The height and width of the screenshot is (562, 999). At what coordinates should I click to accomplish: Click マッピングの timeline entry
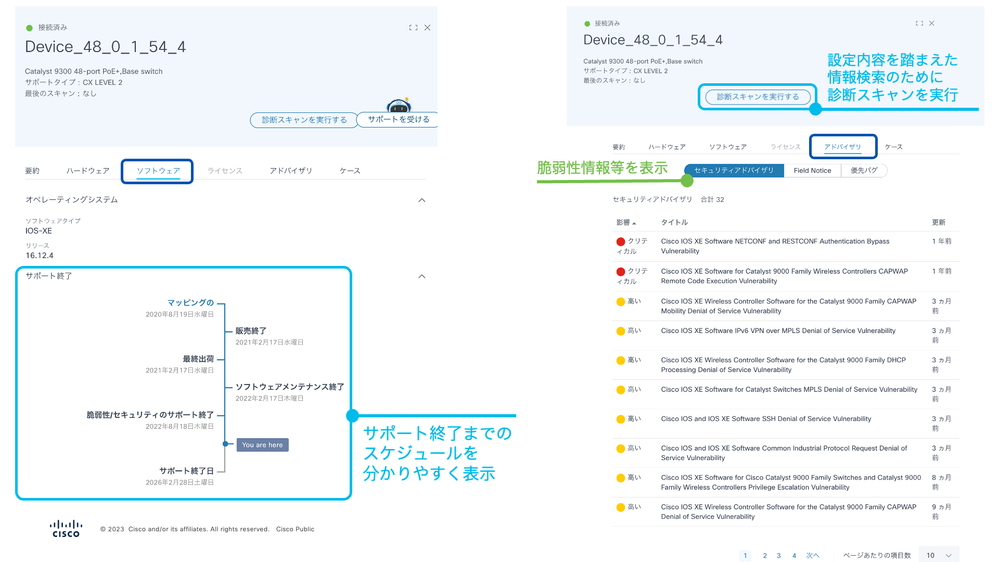(190, 303)
